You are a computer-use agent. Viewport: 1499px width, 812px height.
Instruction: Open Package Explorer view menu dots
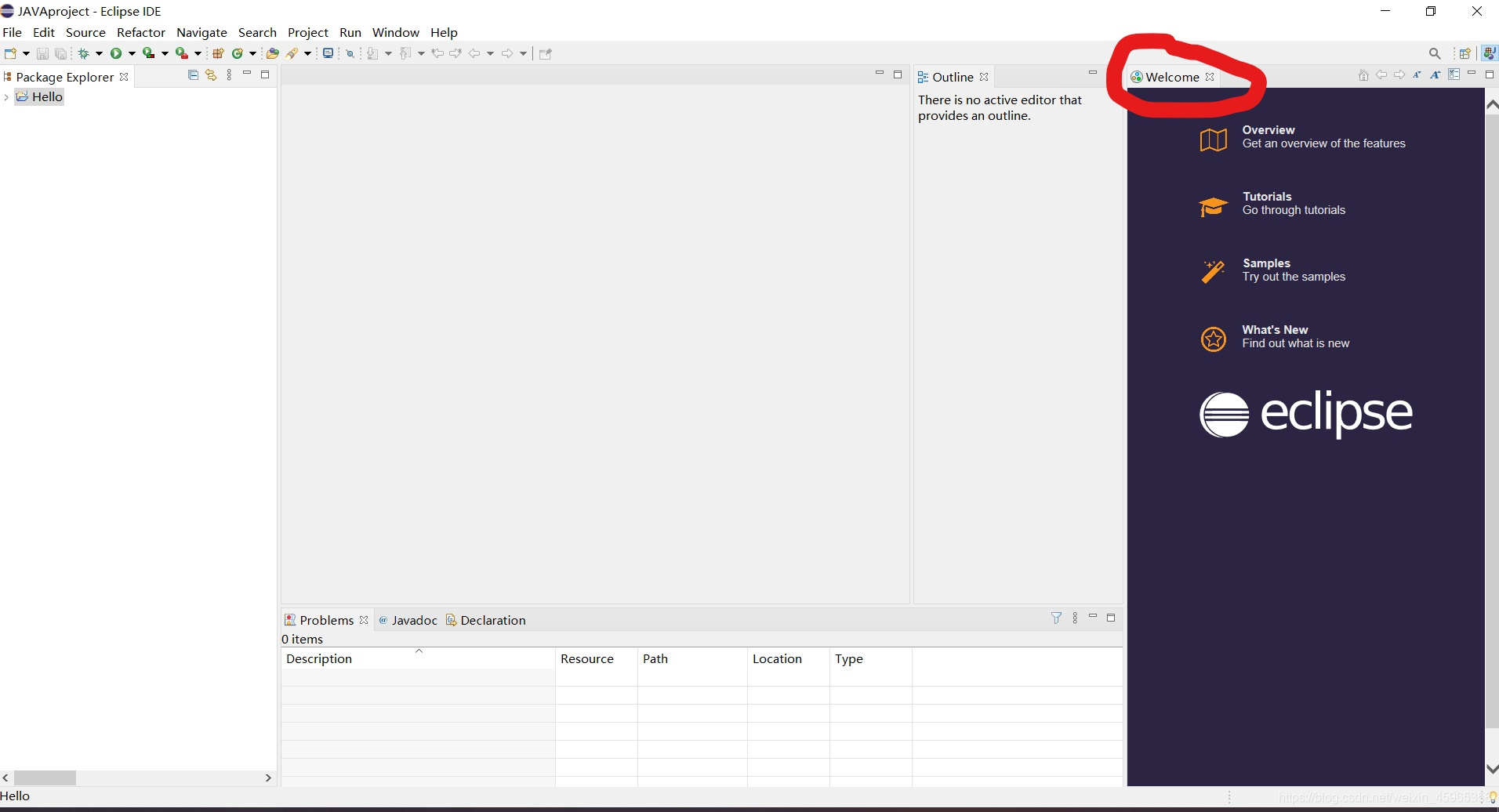point(229,74)
